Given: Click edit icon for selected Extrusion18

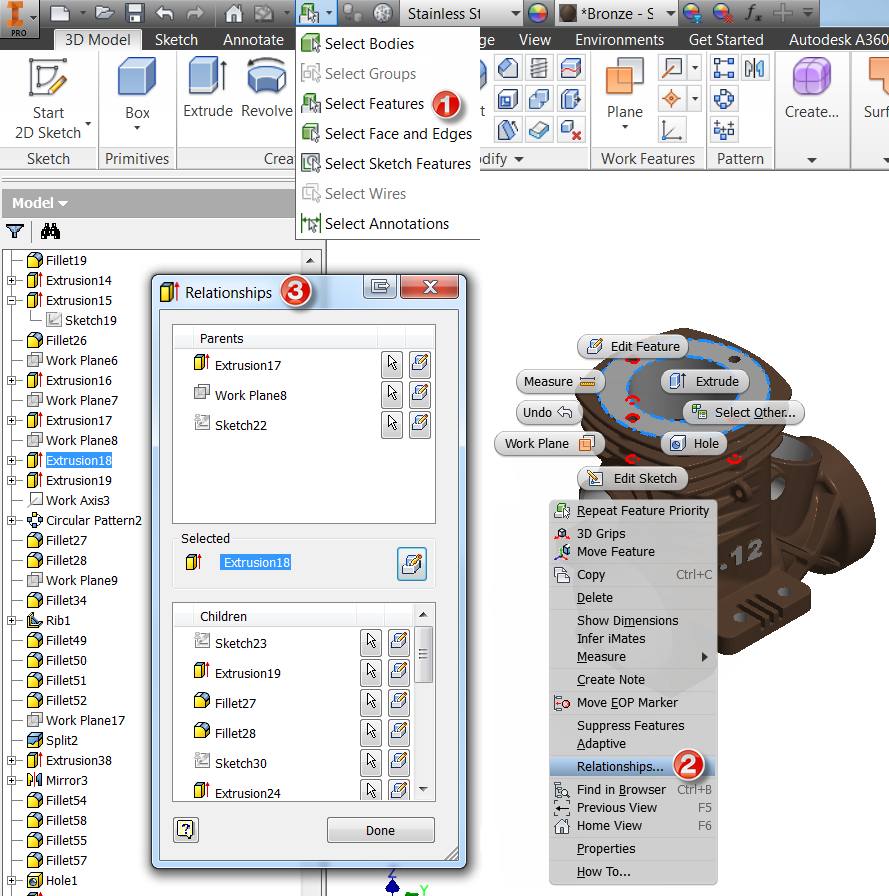Looking at the screenshot, I should pyautogui.click(x=412, y=563).
